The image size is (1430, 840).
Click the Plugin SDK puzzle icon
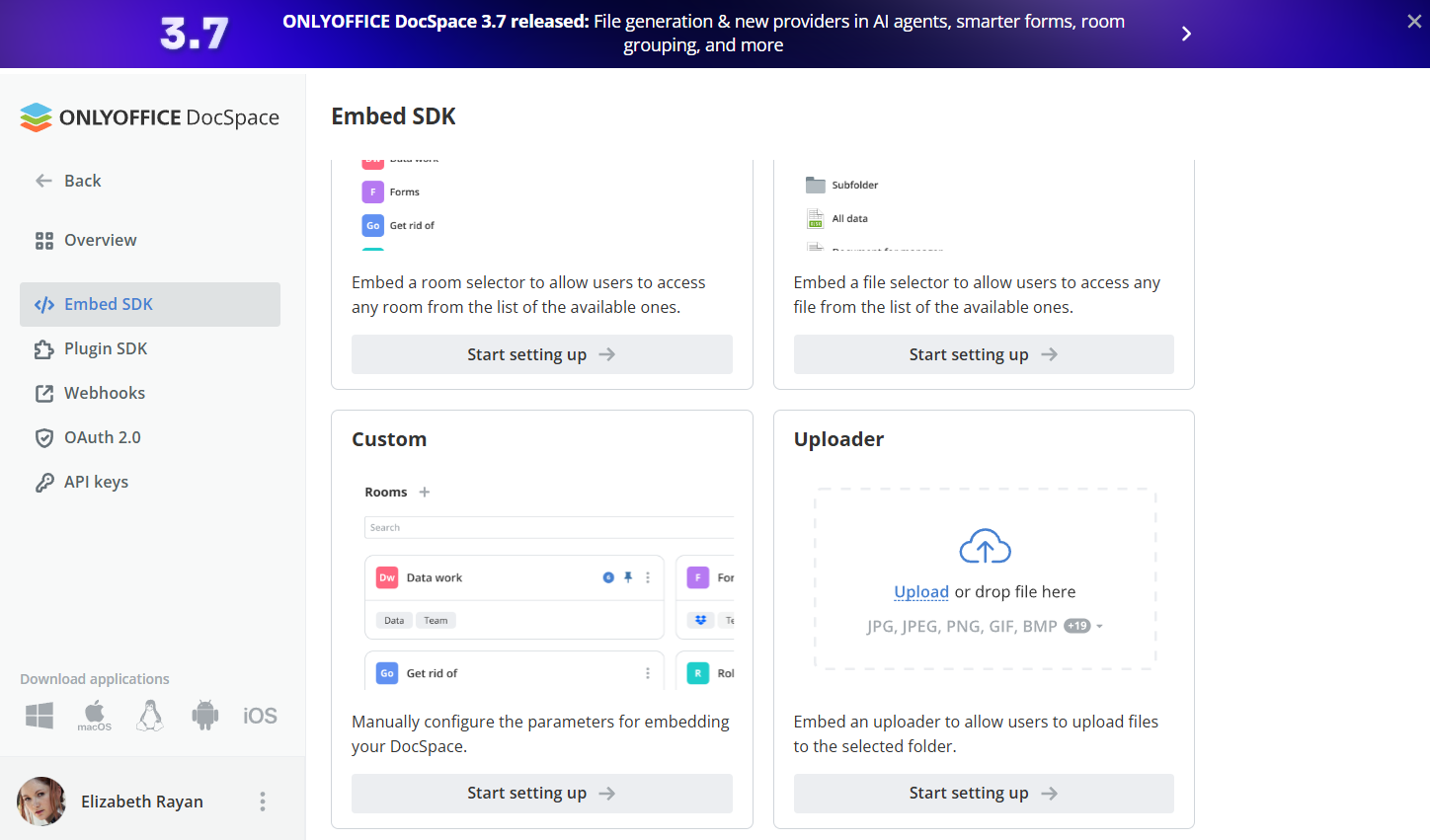(44, 349)
